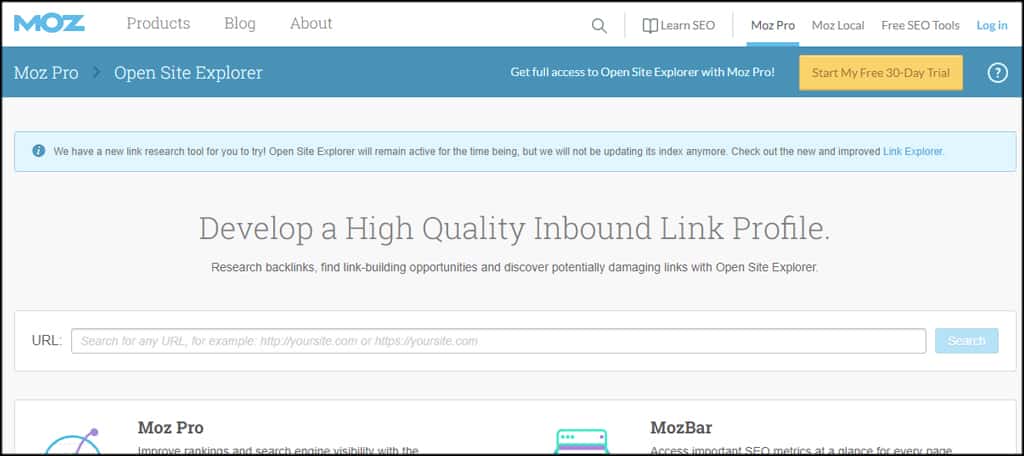Click the Search button
This screenshot has height=456, width=1024.
pos(967,341)
